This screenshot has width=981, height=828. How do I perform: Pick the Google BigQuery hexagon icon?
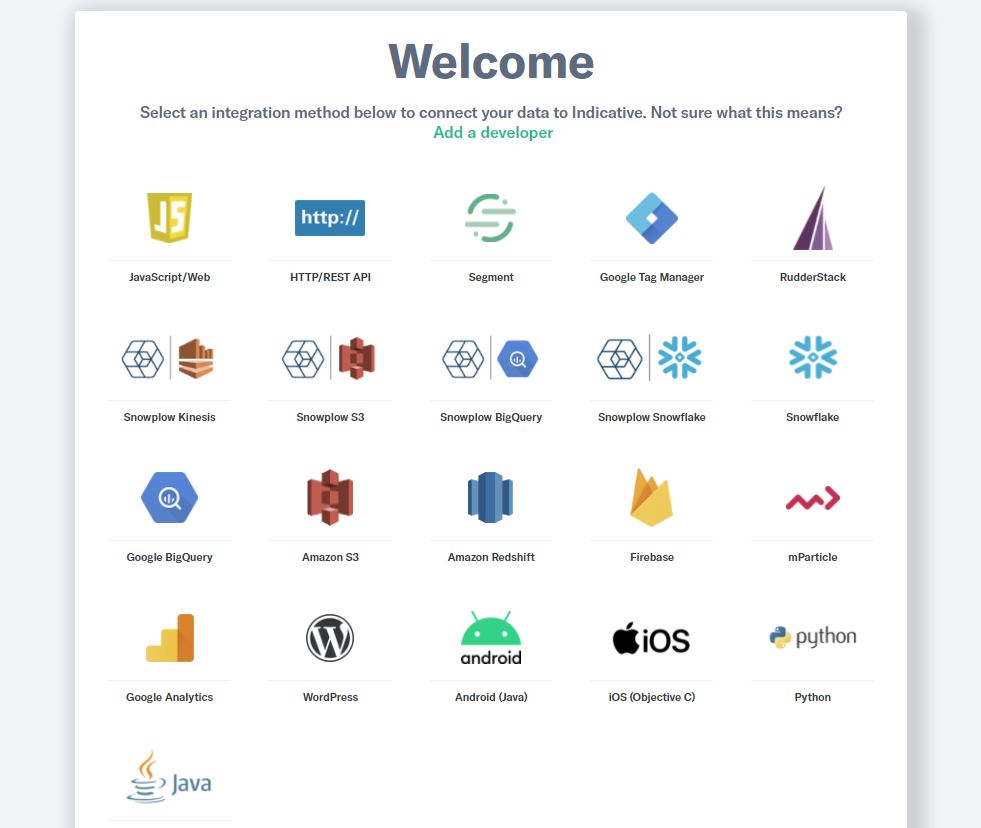coord(170,498)
